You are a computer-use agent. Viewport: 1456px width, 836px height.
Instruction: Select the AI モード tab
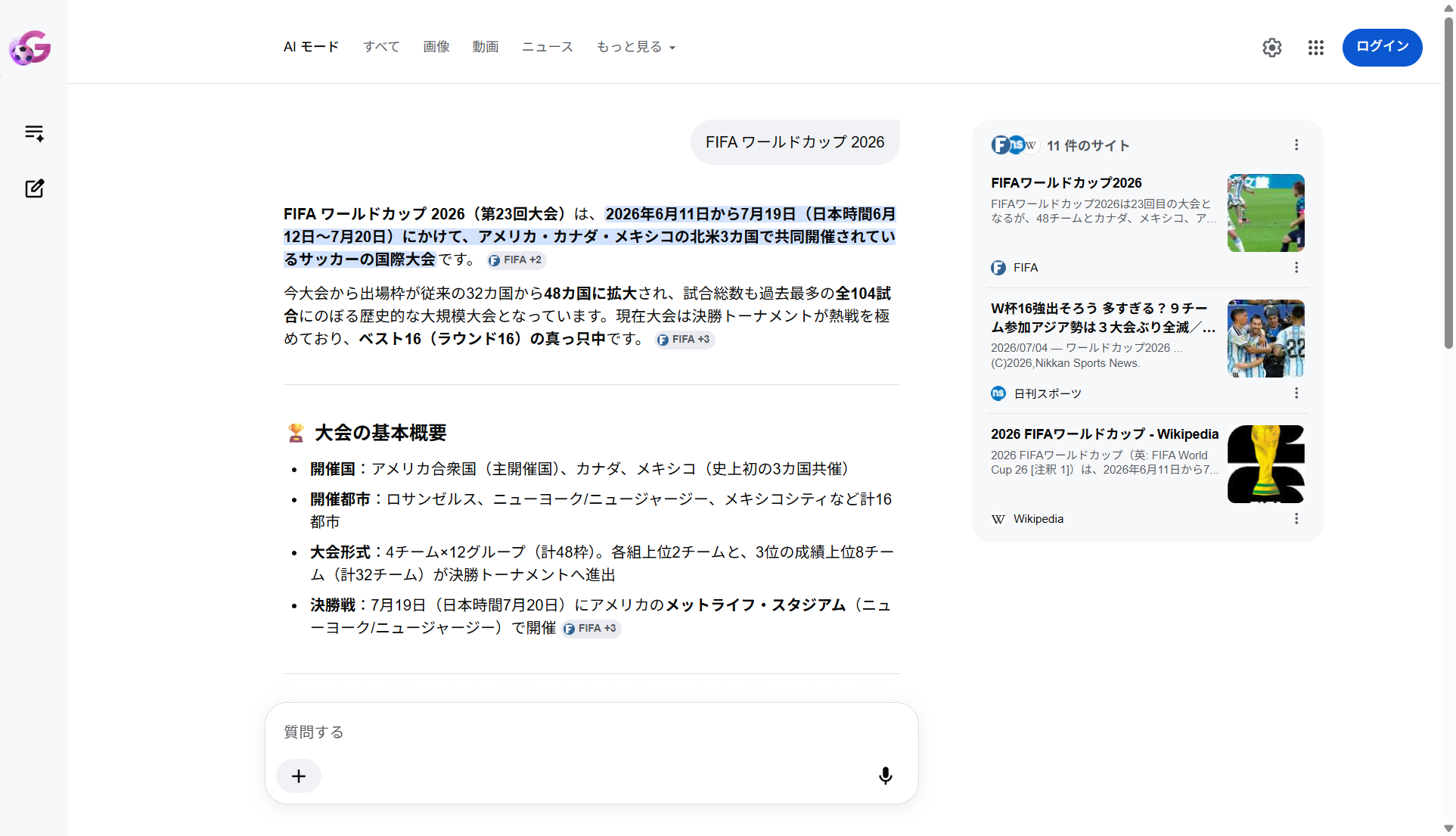pyautogui.click(x=311, y=47)
